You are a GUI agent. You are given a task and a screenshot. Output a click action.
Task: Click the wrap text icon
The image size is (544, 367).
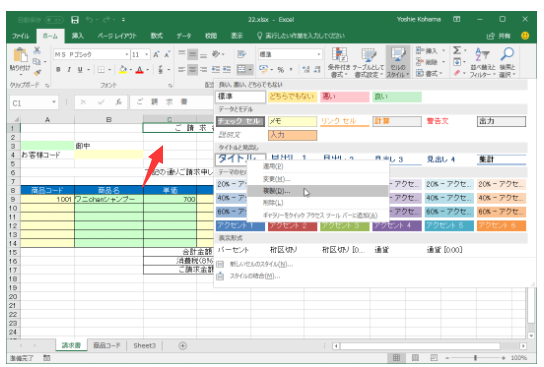tap(241, 54)
